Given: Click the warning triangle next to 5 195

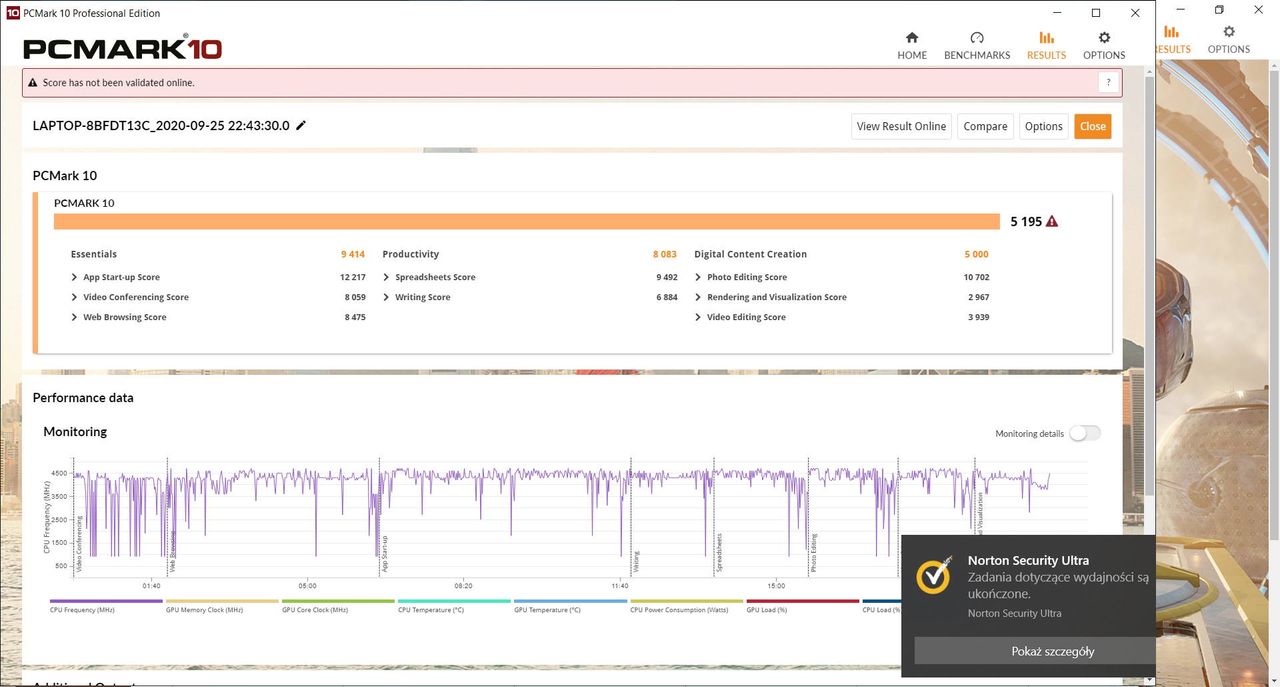Looking at the screenshot, I should pos(1051,222).
